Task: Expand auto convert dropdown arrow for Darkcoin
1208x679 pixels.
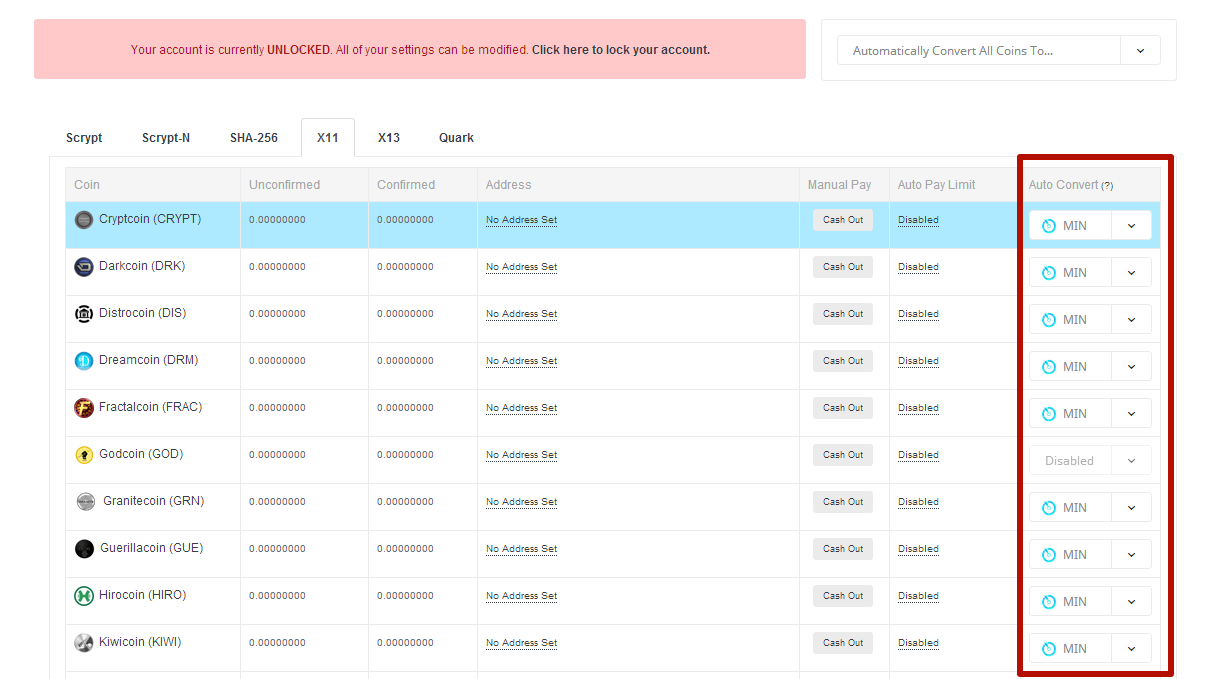Action: pos(1131,272)
